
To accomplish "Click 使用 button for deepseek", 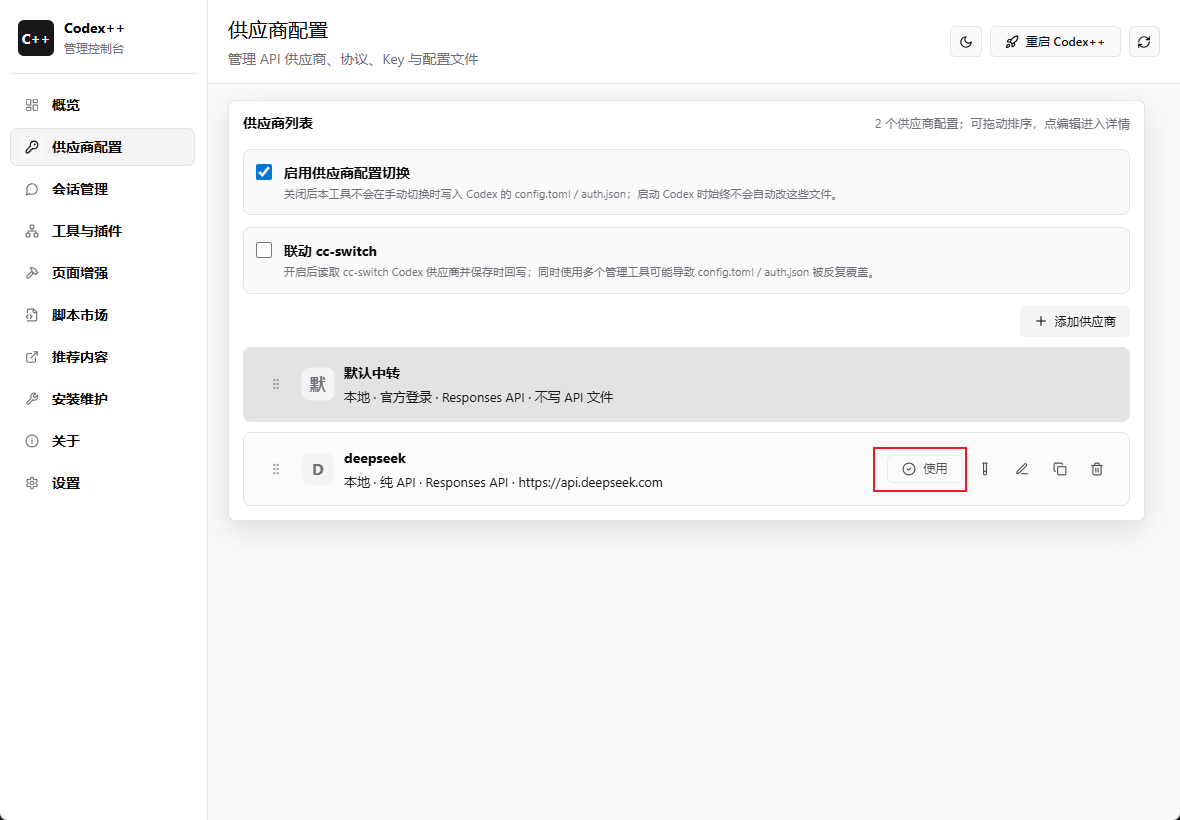I will 925,469.
